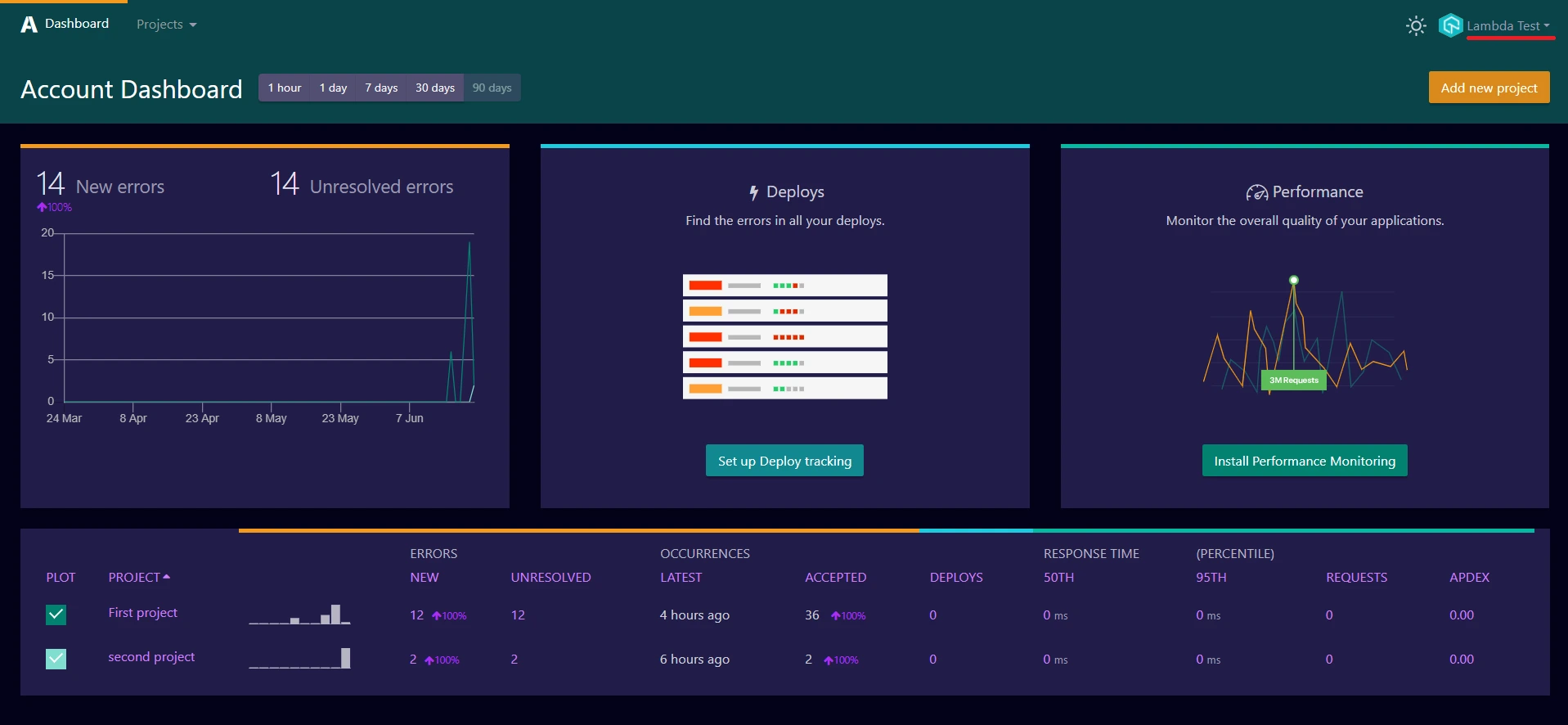Select the 30 days time range

(434, 88)
